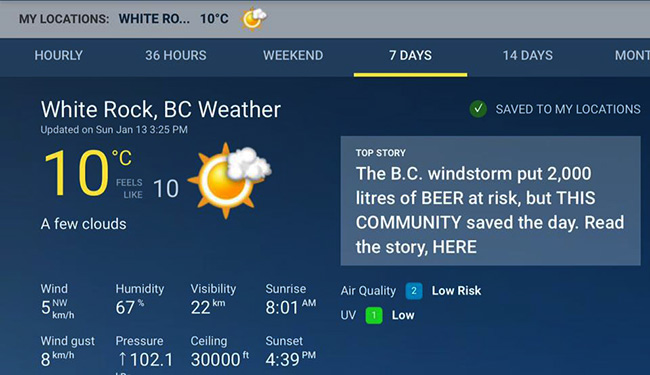
Task: Click the White Rock, BC Weather heading
Action: 161,110
